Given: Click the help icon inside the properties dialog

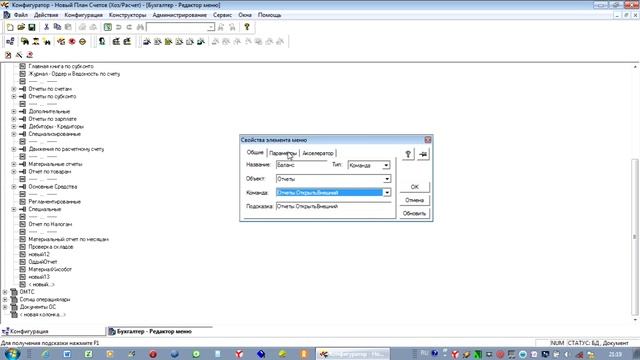Looking at the screenshot, I should pos(408,154).
